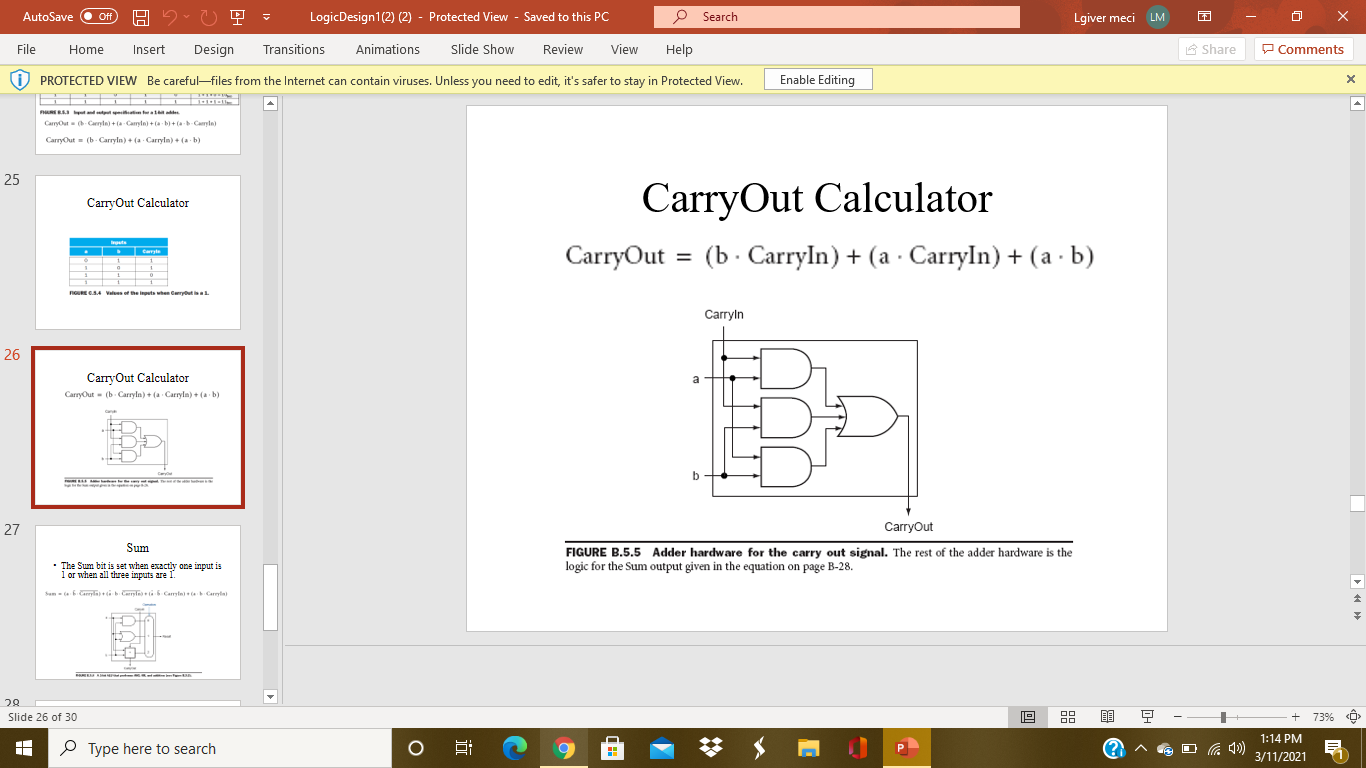The height and width of the screenshot is (768, 1366).
Task: Open Ribbon Display Options icon
Action: [x=1205, y=17]
